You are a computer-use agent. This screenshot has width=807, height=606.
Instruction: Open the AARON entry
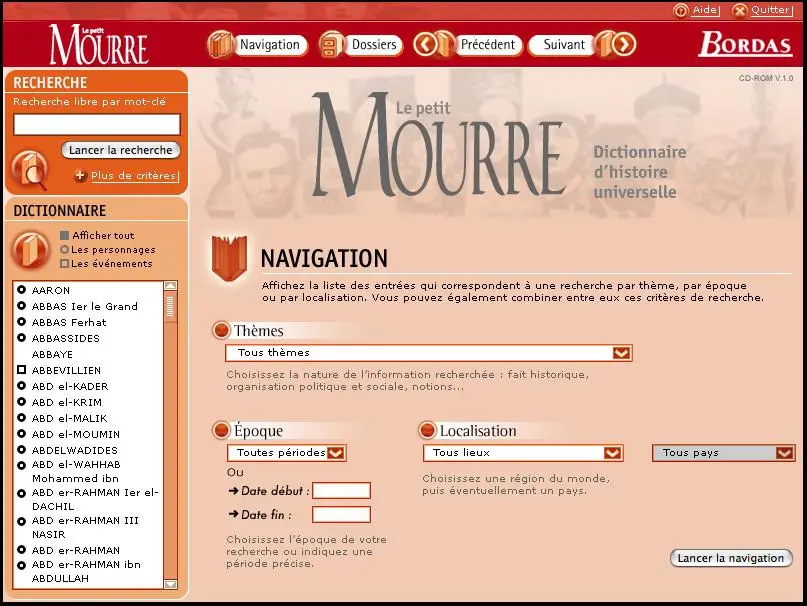click(x=51, y=290)
